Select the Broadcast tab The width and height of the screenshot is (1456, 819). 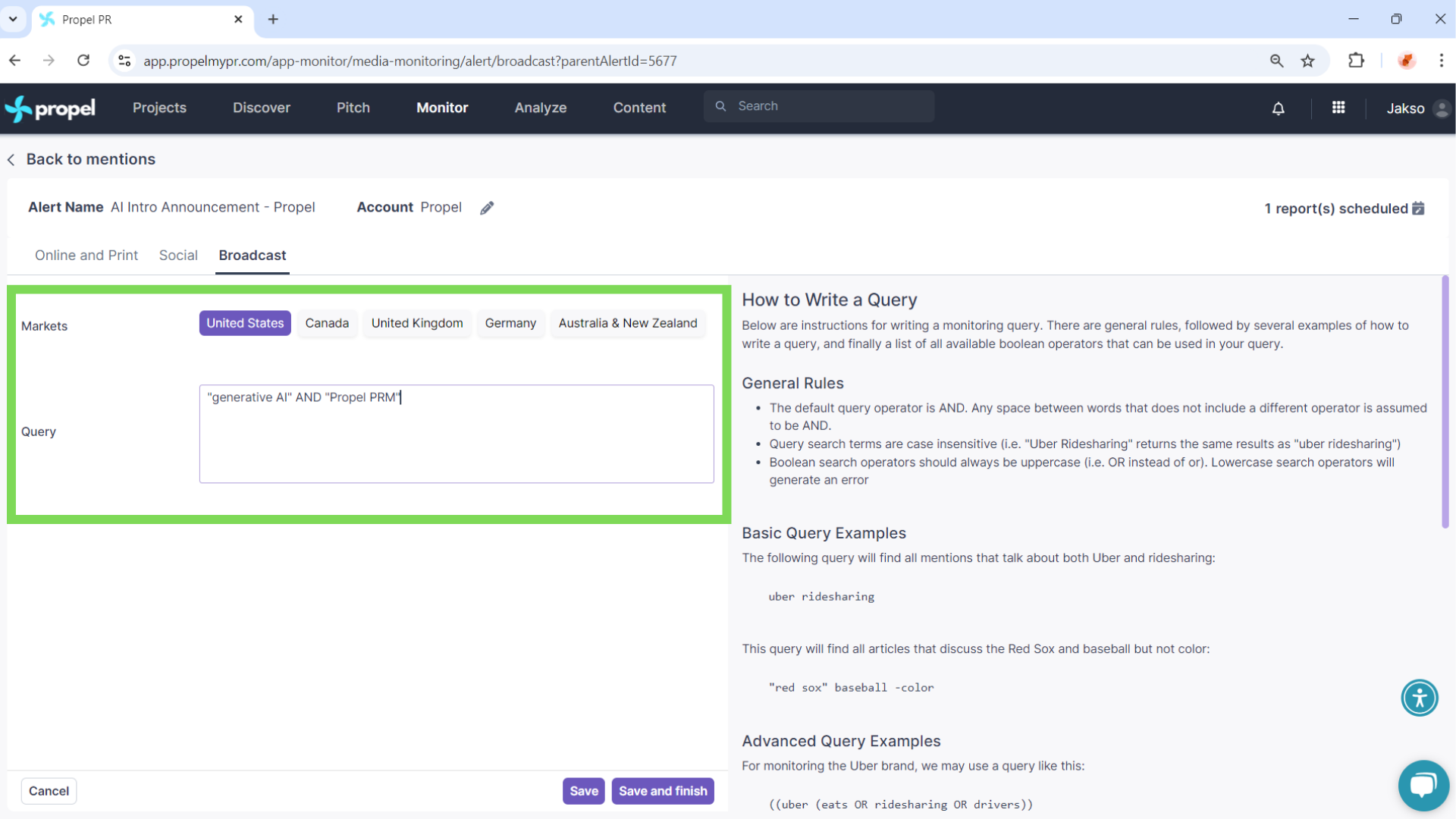tap(253, 256)
